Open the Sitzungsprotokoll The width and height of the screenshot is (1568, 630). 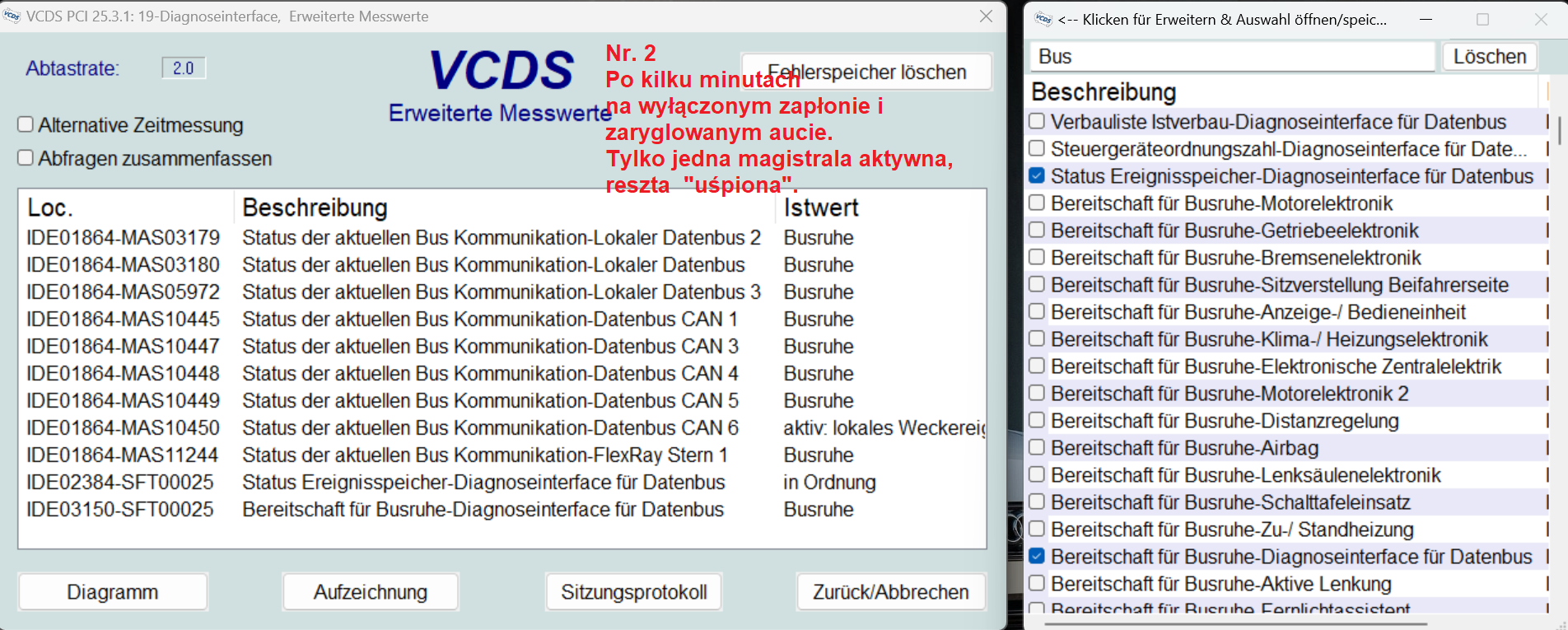pos(634,592)
